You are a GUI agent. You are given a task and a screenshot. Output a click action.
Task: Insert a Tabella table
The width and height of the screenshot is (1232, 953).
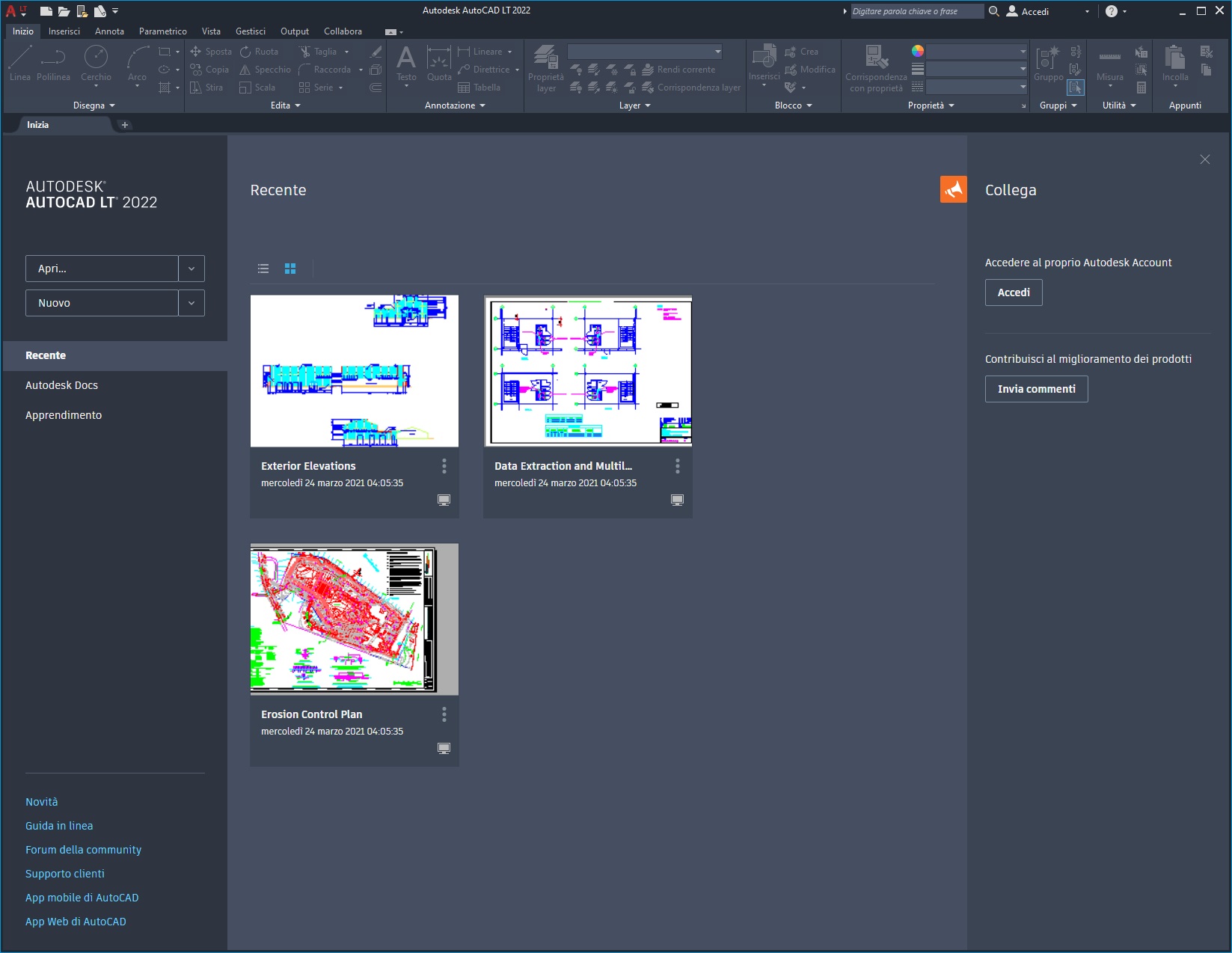coord(479,88)
